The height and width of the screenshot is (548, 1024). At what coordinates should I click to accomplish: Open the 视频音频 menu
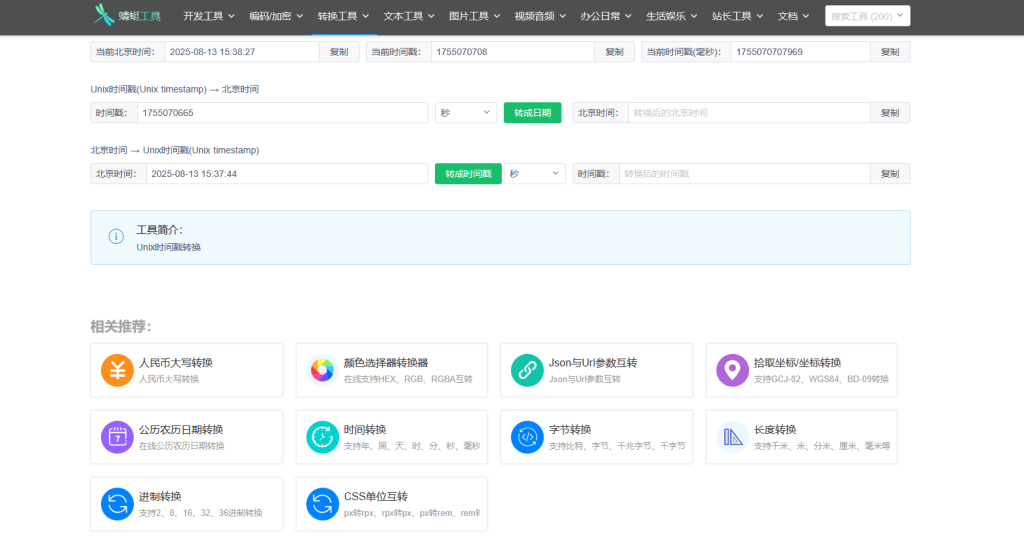(540, 16)
